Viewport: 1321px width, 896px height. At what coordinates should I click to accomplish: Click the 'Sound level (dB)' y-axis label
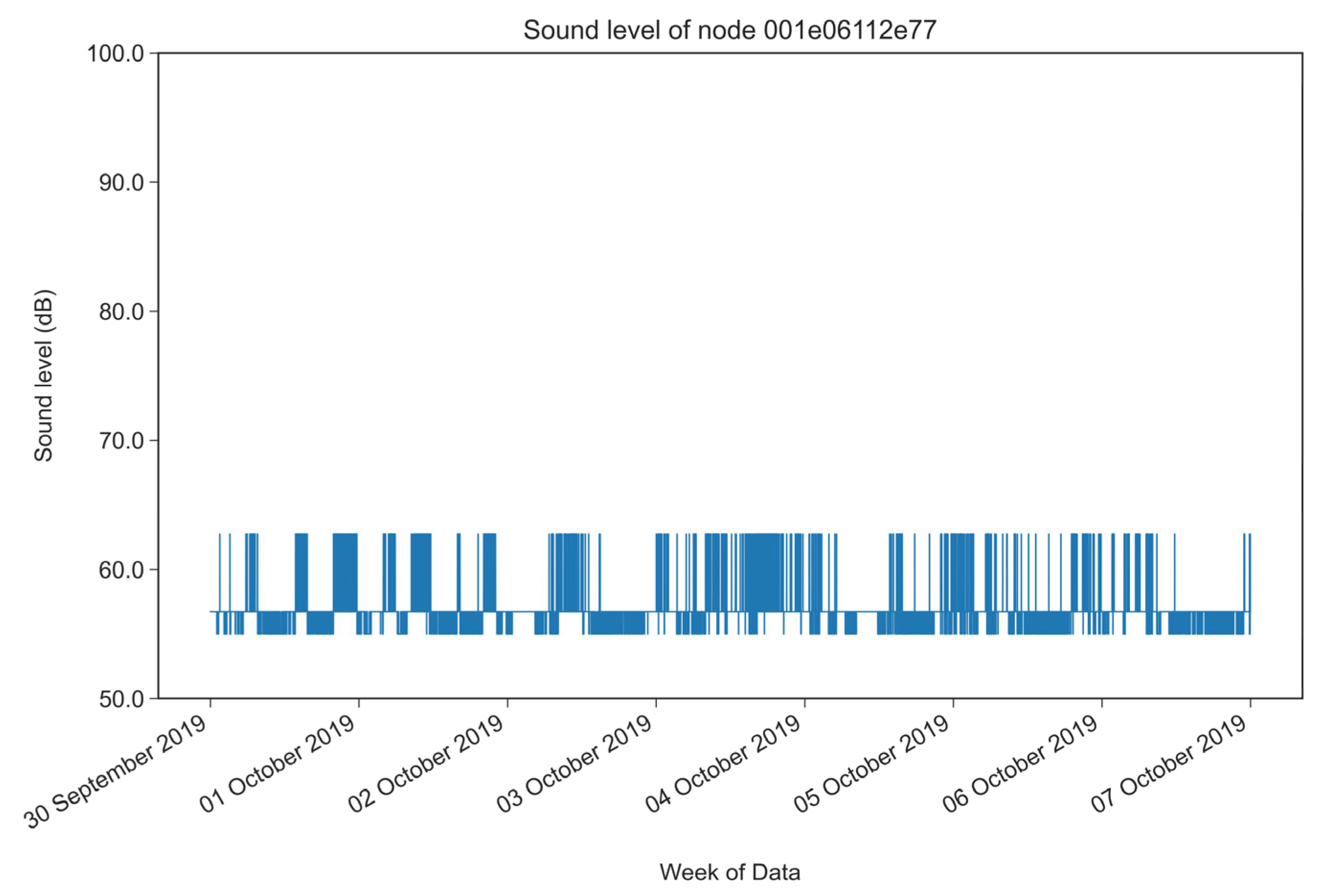(x=45, y=376)
